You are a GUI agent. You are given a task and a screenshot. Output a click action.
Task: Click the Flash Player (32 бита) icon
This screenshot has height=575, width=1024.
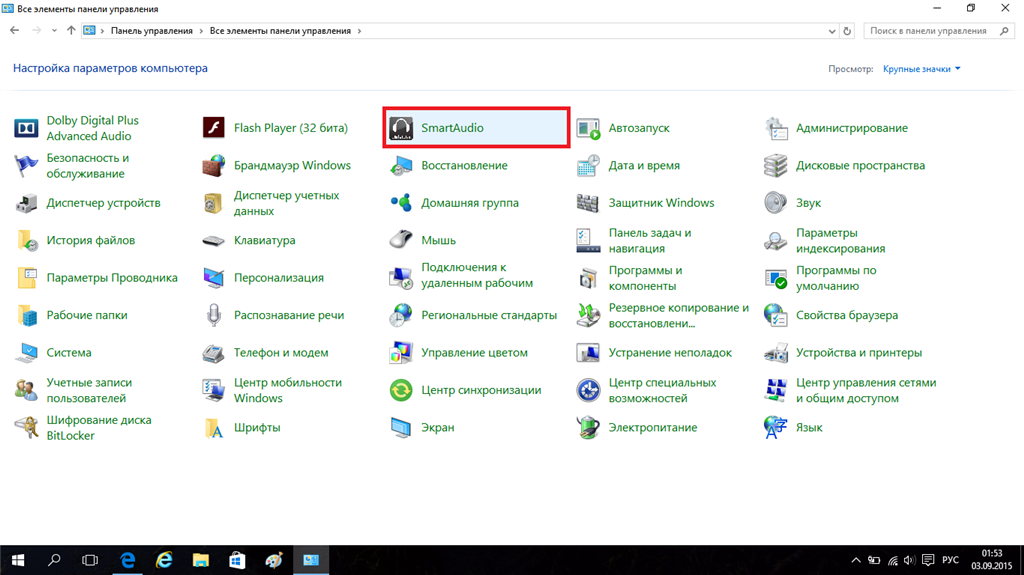214,128
